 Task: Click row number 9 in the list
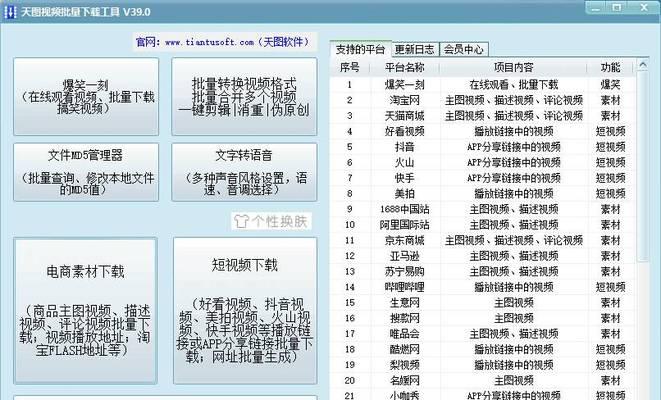tap(349, 209)
